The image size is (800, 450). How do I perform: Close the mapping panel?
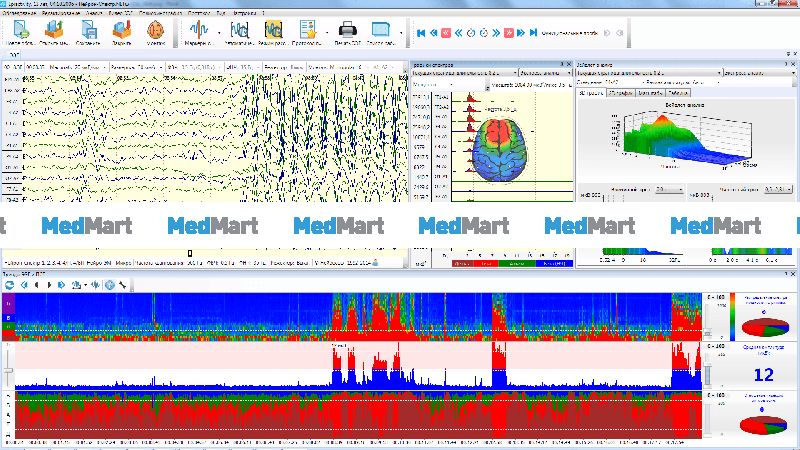[x=793, y=64]
